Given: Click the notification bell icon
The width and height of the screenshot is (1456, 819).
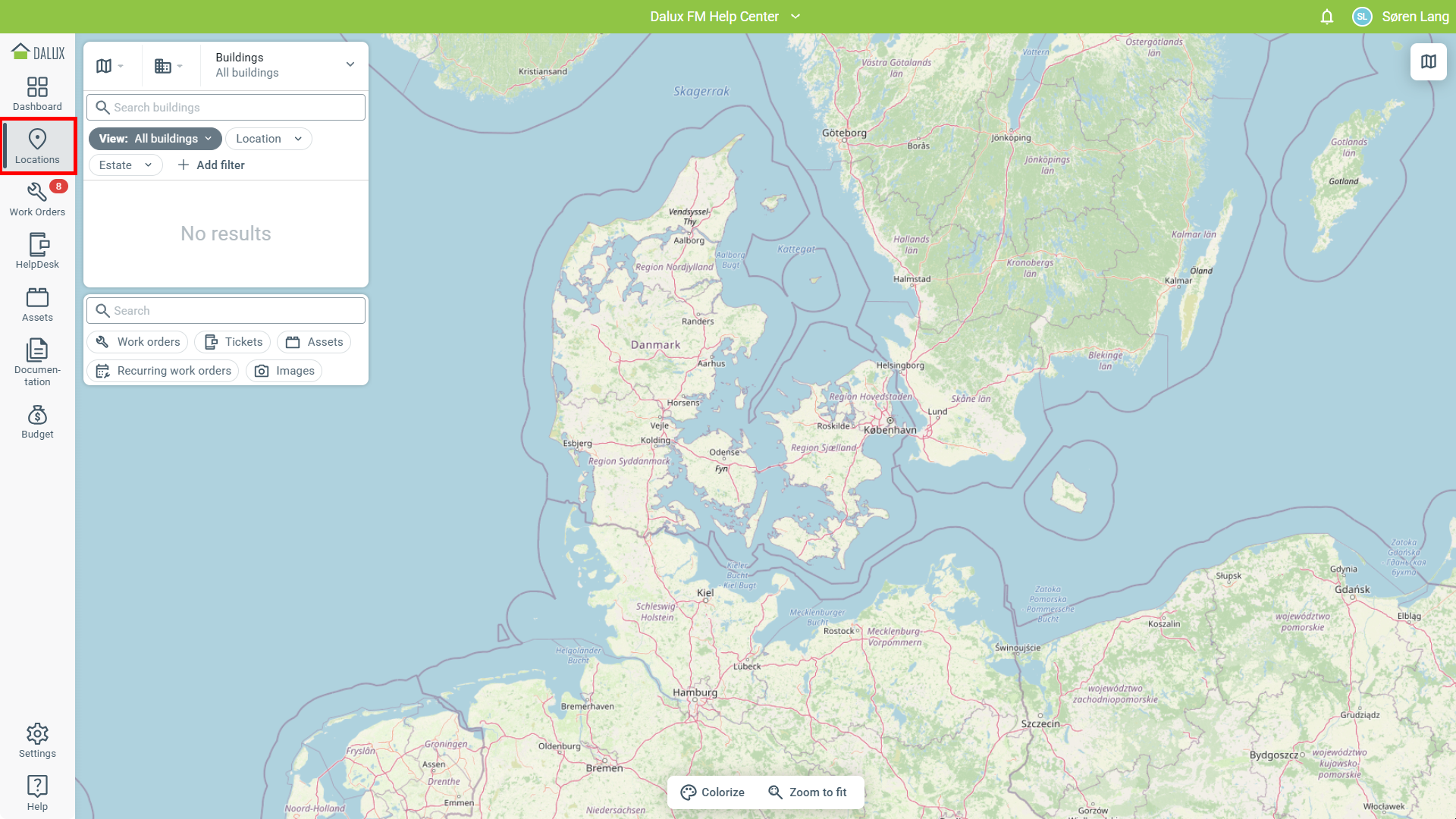Looking at the screenshot, I should click(x=1326, y=17).
